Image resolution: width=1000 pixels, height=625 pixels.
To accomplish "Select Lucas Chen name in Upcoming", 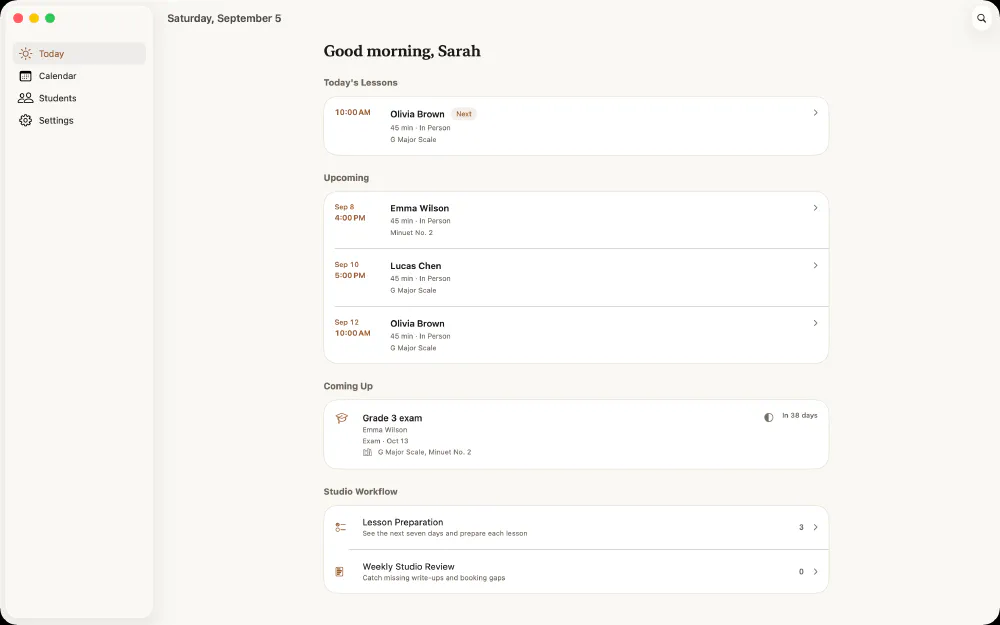I will [x=416, y=266].
